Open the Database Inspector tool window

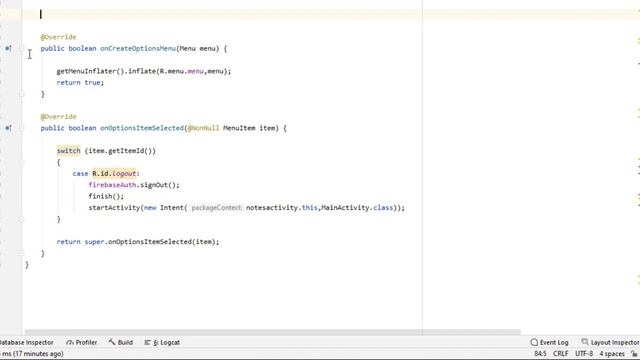27,342
